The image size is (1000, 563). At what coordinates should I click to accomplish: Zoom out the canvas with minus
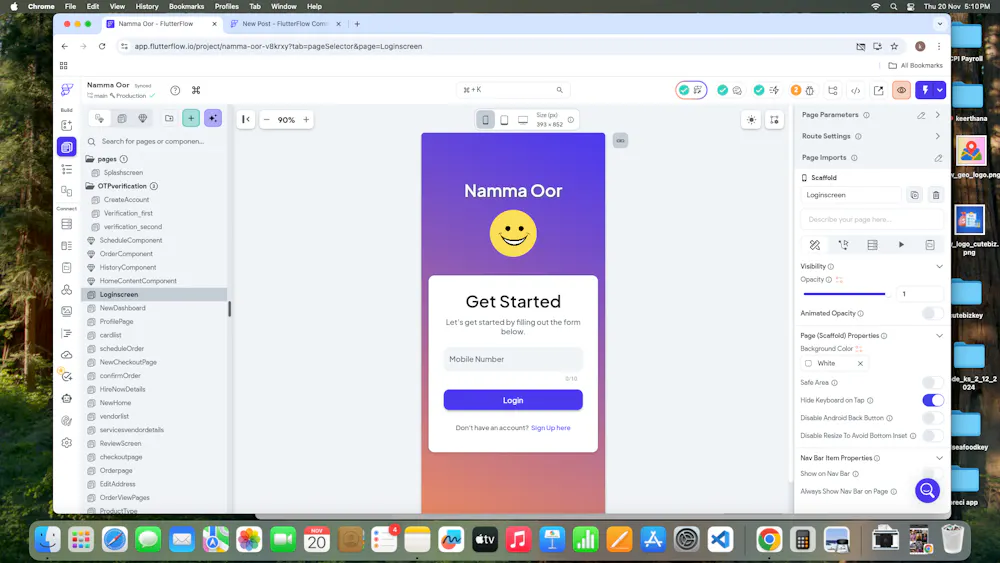pos(267,119)
